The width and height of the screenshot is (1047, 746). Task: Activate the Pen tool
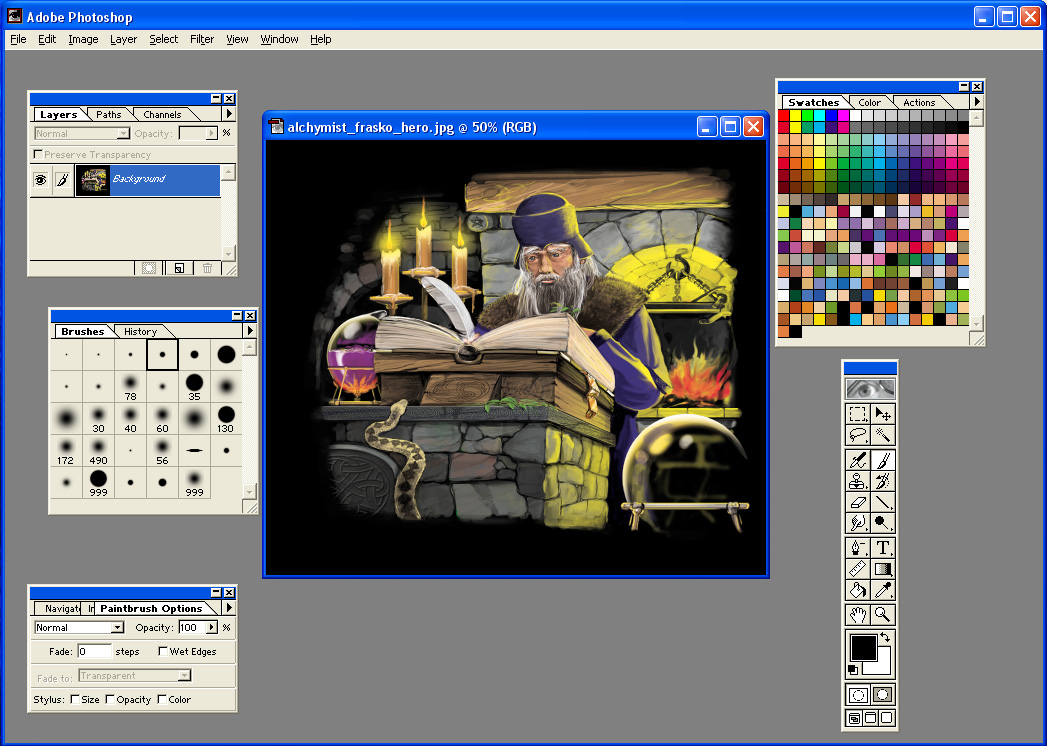pyautogui.click(x=858, y=548)
